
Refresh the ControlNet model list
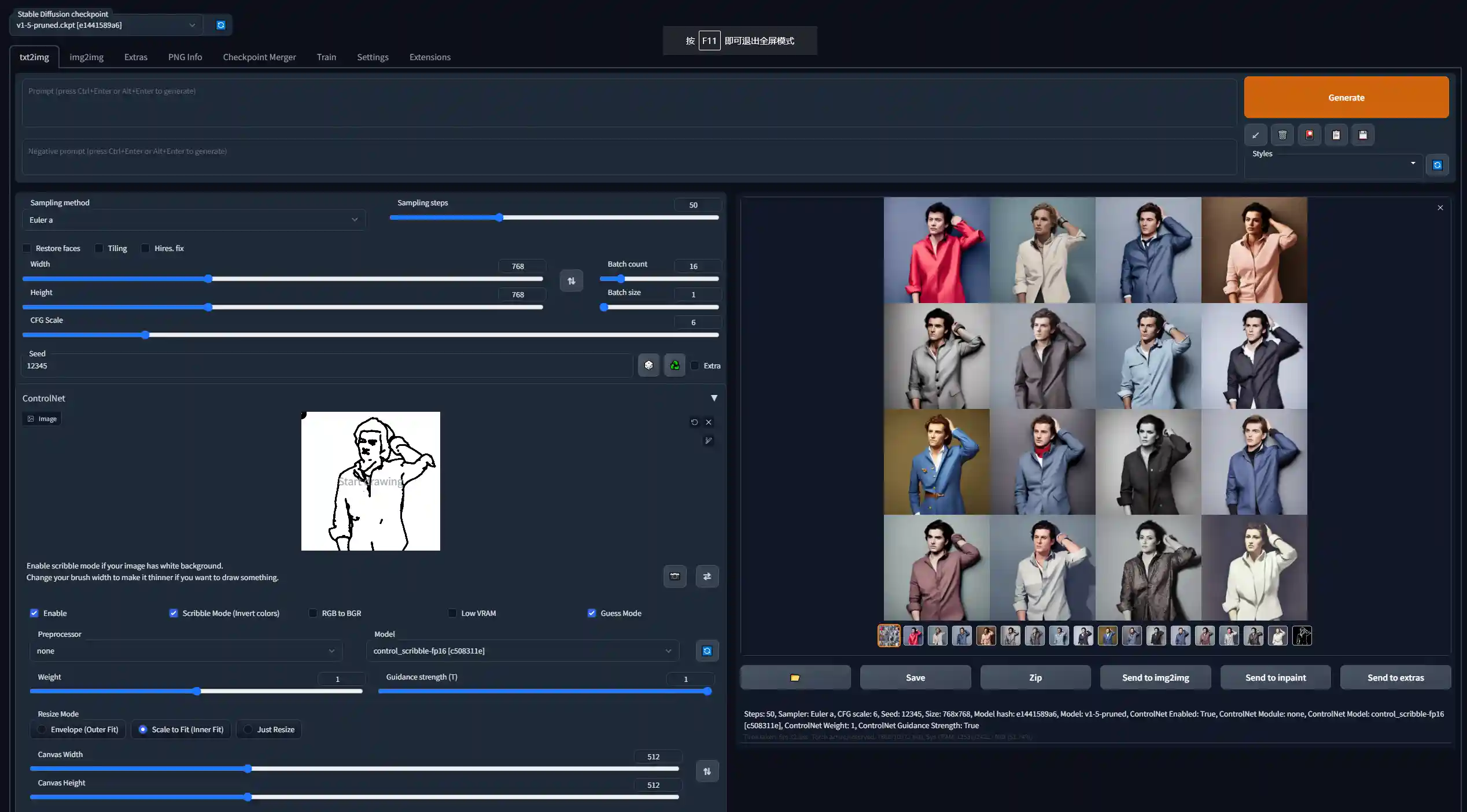pyautogui.click(x=707, y=651)
